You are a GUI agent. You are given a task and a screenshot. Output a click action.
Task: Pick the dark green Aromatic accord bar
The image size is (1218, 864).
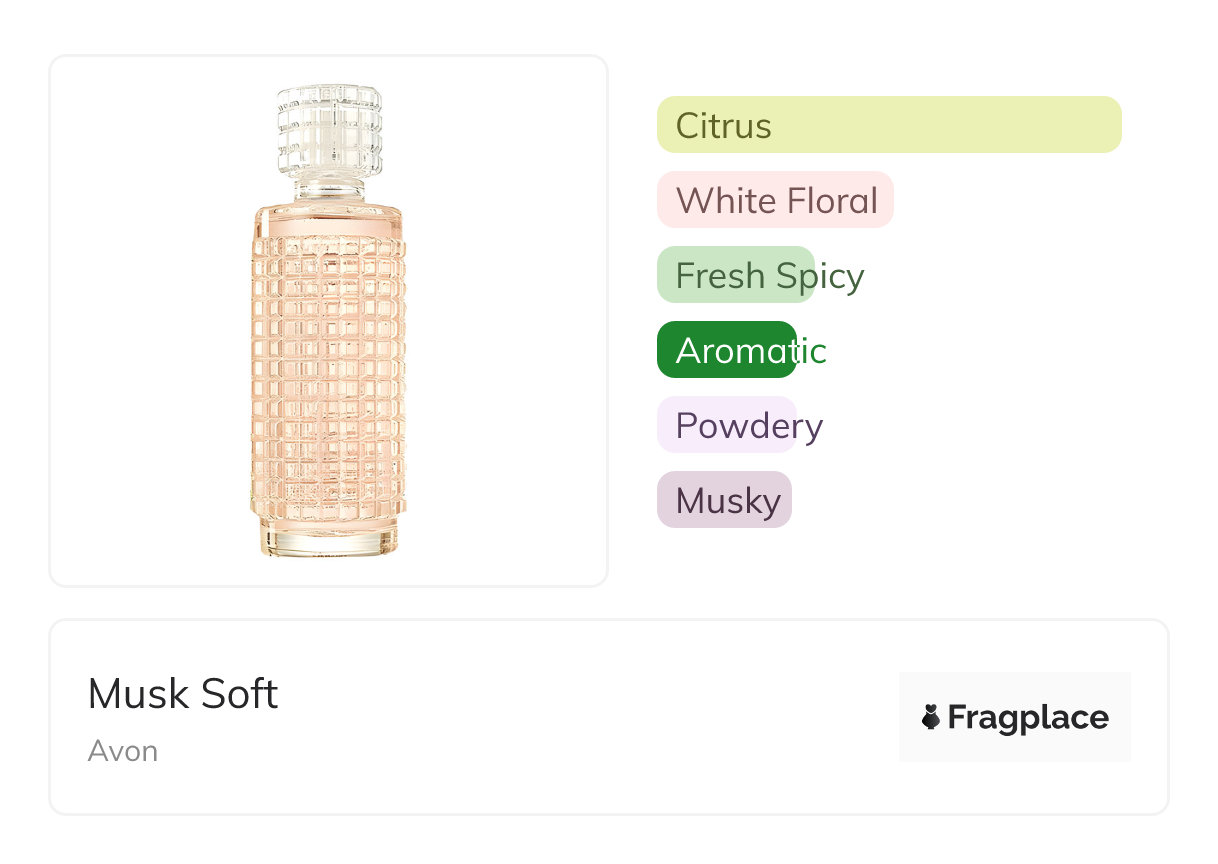[727, 350]
